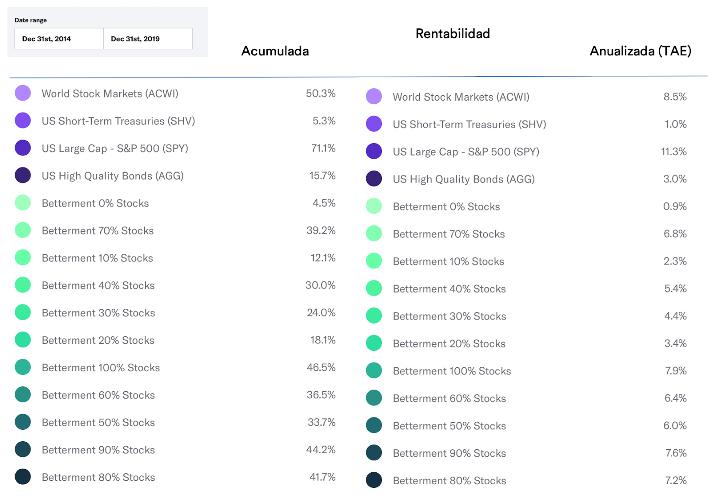Select Betterment 60% Stocks label in Acumulada list
Image resolution: width=714 pixels, height=498 pixels.
pos(98,395)
